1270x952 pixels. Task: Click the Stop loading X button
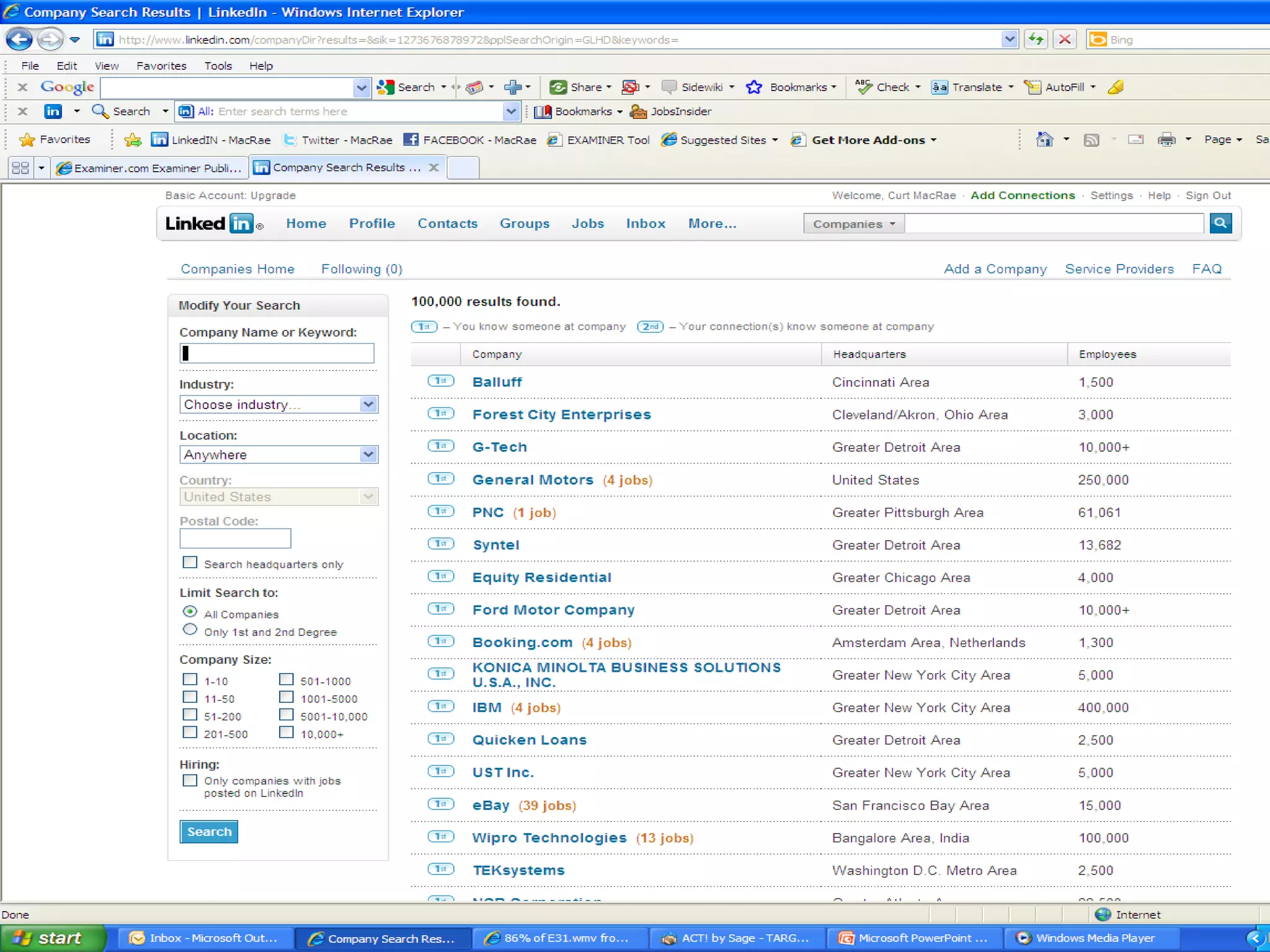1065,40
